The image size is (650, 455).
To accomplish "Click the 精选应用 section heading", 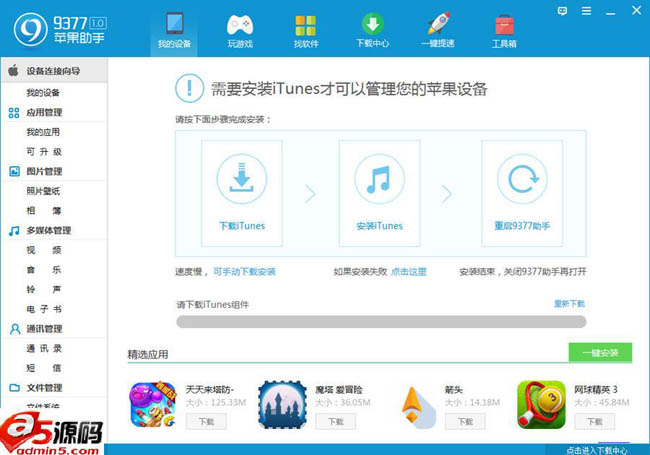I will click(148, 355).
